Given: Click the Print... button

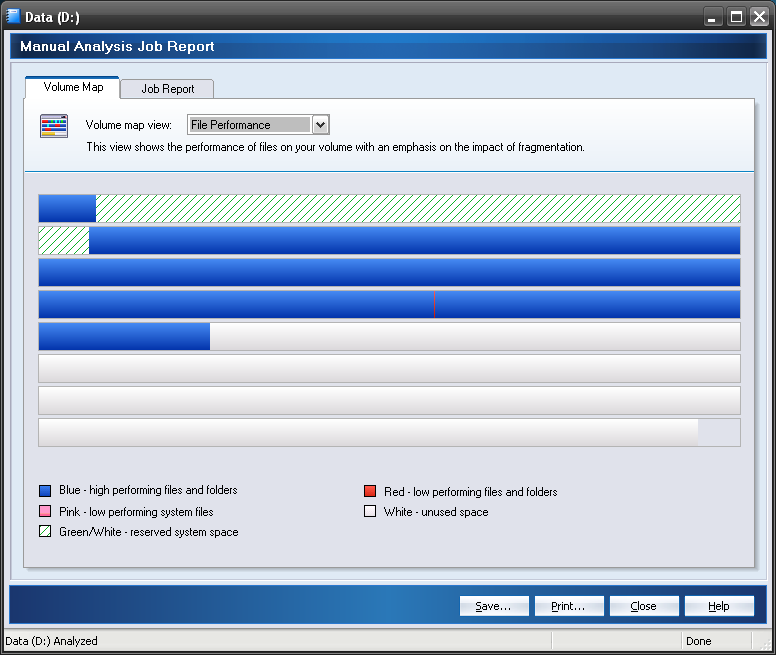Looking at the screenshot, I should click(569, 606).
